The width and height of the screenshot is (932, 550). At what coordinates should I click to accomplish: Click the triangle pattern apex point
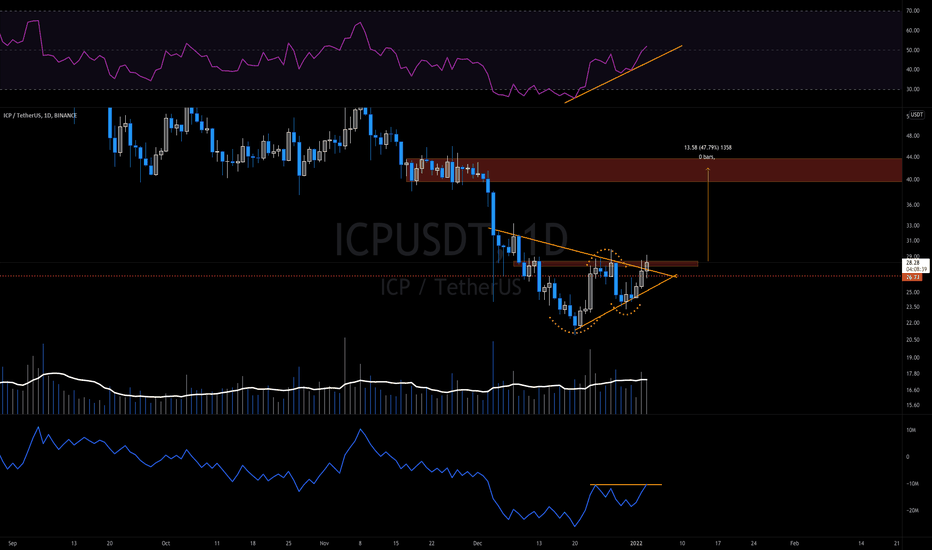(676, 276)
